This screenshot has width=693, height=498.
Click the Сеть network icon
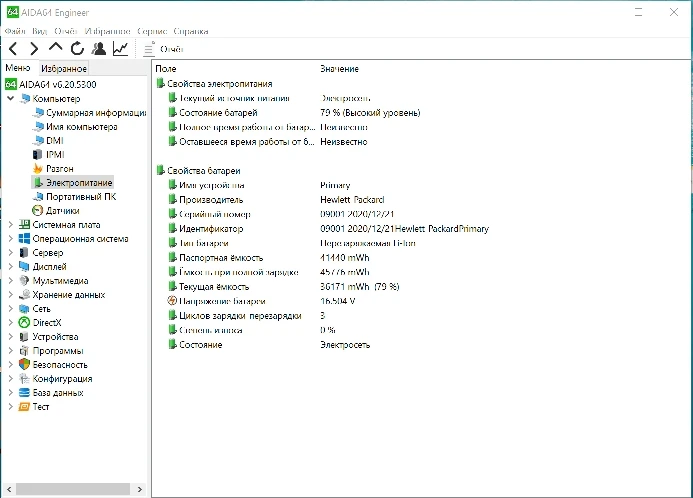tap(24, 309)
